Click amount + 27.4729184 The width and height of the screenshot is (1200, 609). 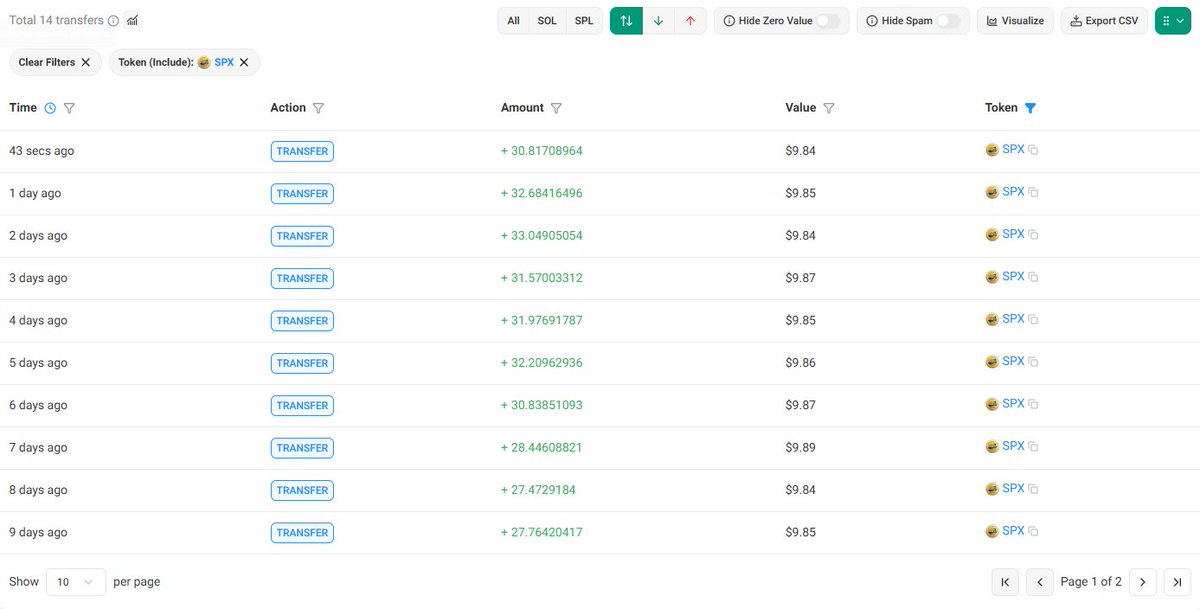(538, 490)
